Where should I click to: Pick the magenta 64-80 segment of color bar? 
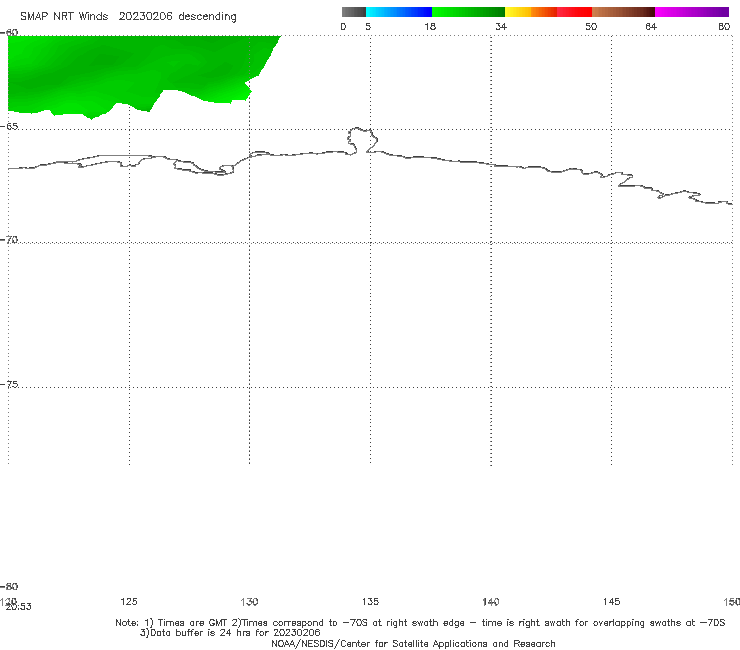[692, 12]
